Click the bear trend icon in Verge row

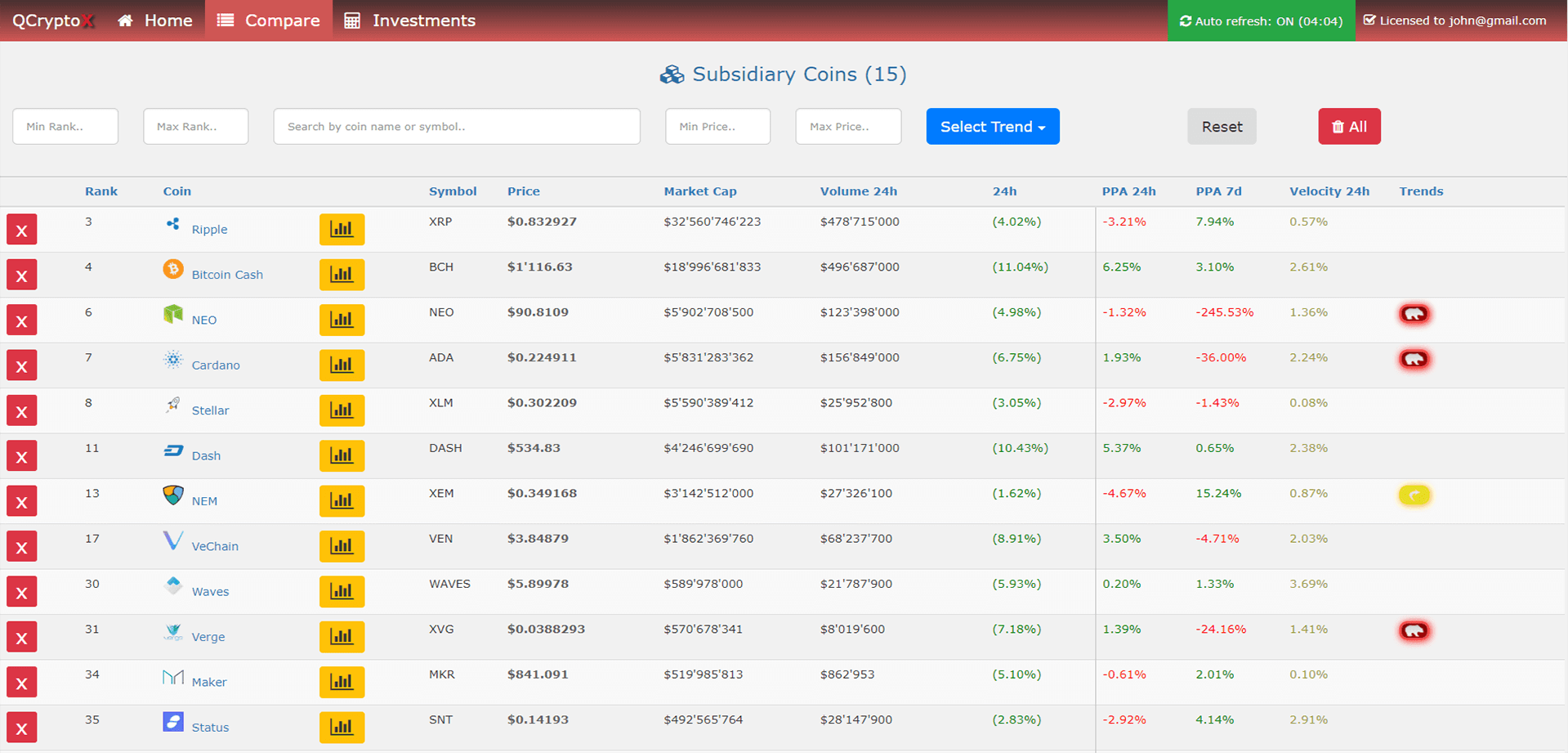click(1414, 630)
